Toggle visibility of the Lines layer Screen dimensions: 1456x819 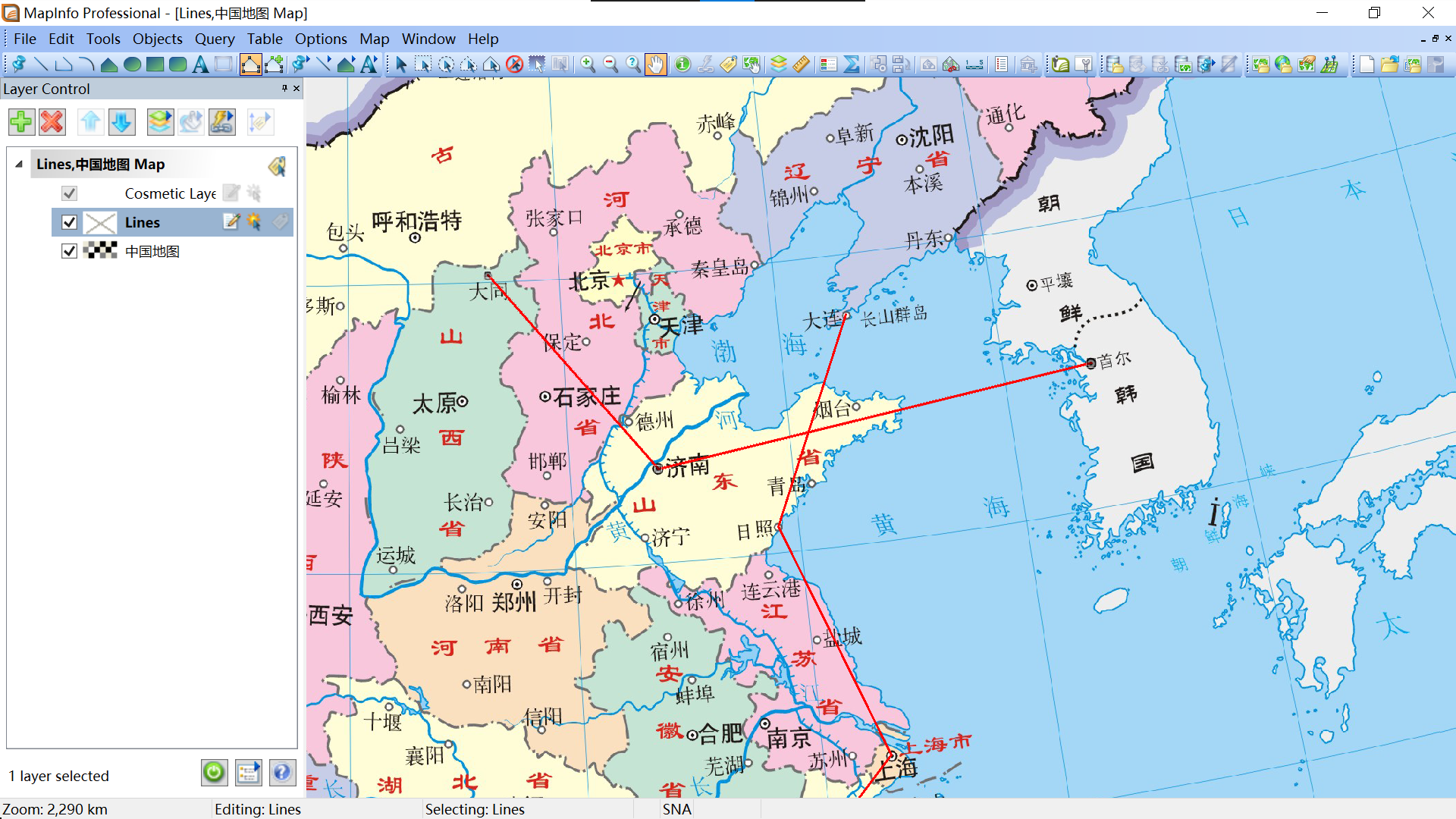(69, 222)
